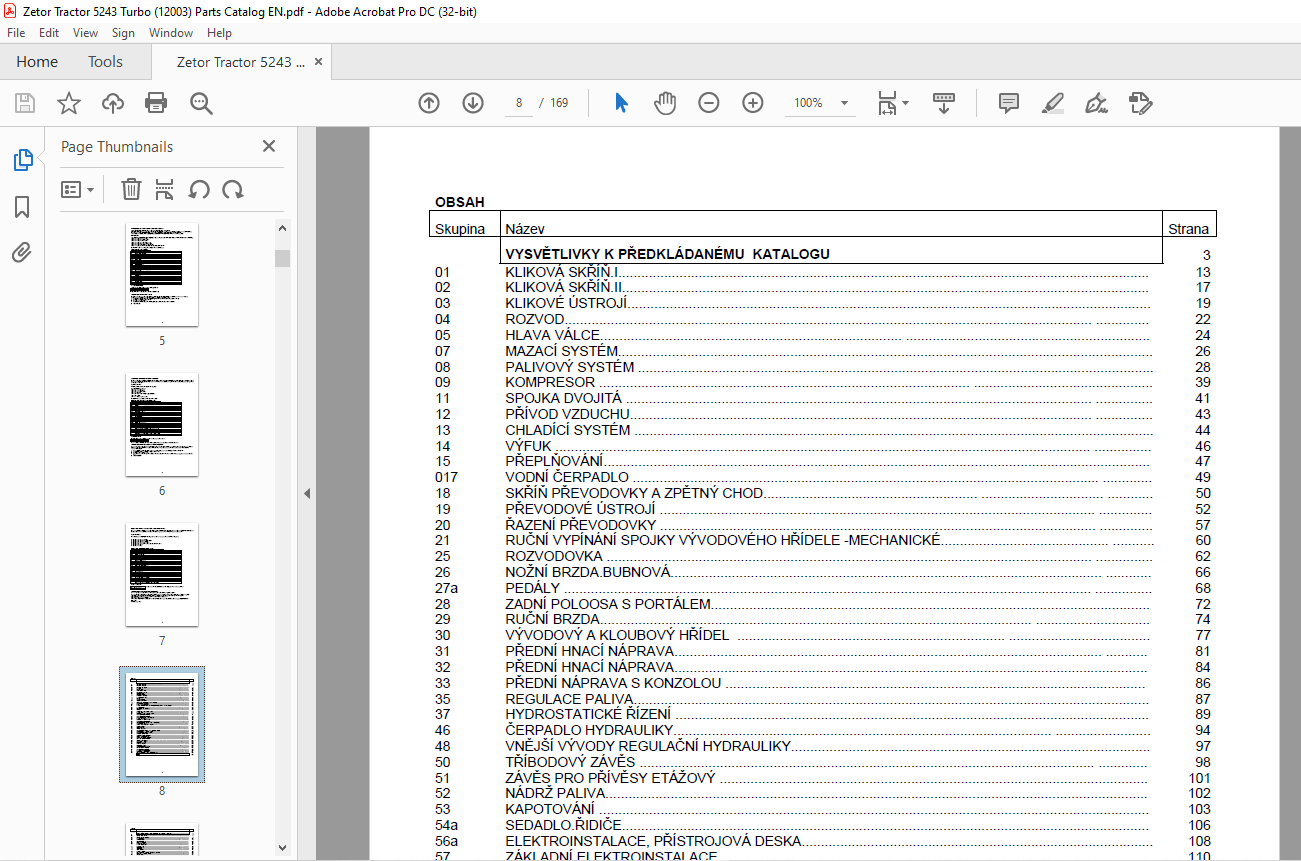Upload file to cloud icon

click(x=113, y=103)
